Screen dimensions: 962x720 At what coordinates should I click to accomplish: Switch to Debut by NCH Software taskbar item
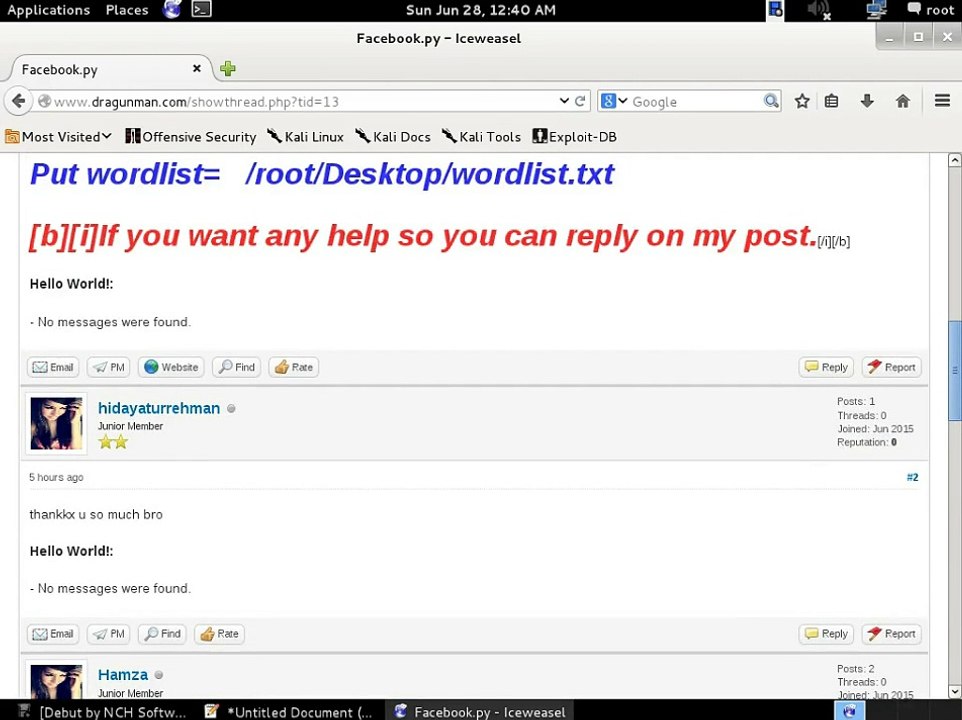click(102, 711)
